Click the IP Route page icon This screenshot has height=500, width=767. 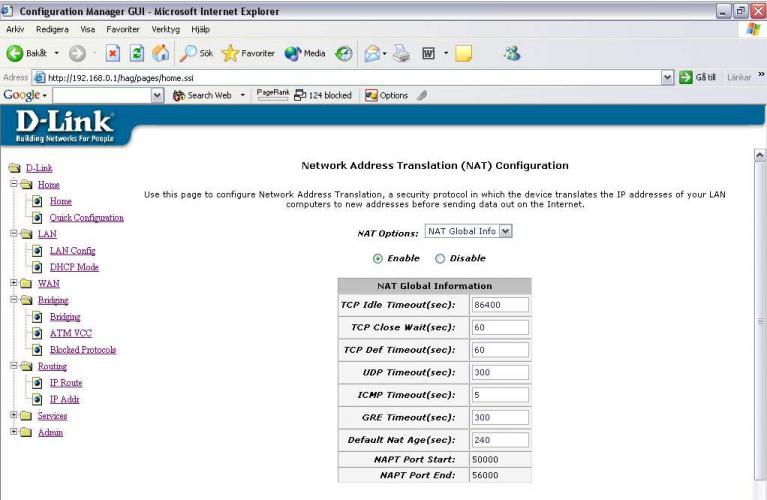coord(37,383)
